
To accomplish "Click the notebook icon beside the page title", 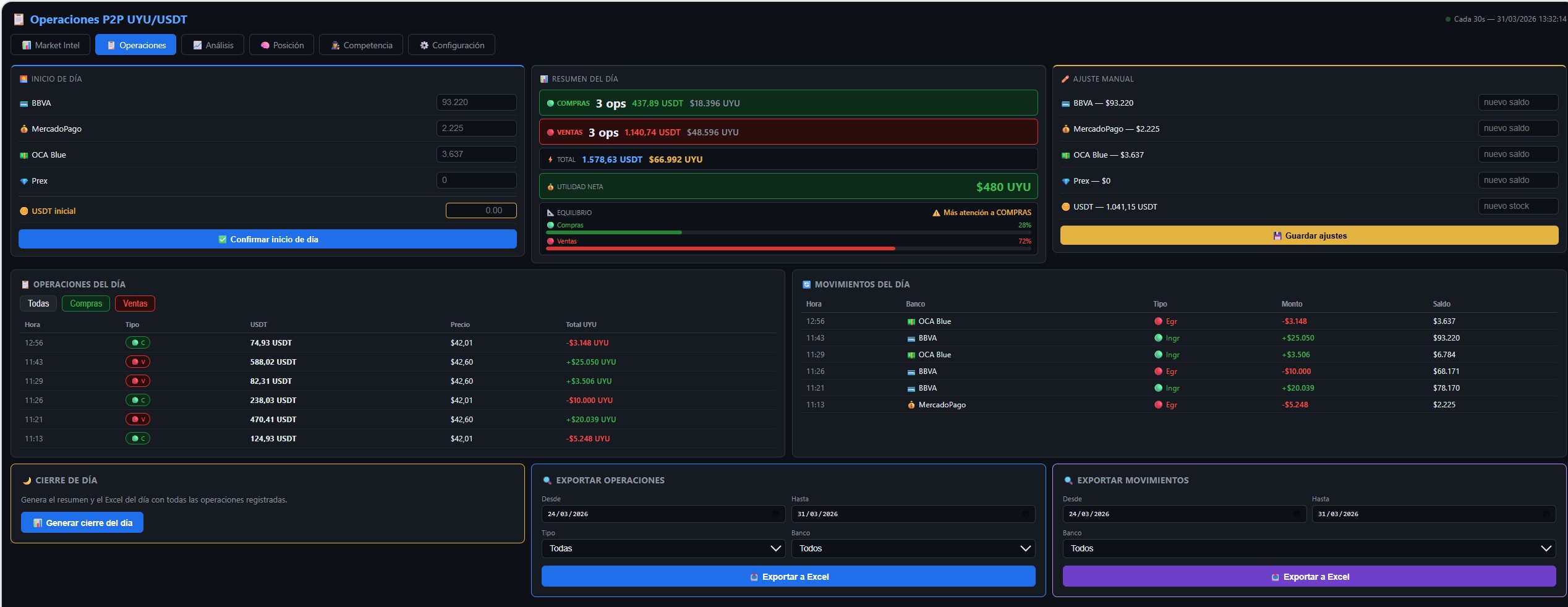I will coord(19,20).
